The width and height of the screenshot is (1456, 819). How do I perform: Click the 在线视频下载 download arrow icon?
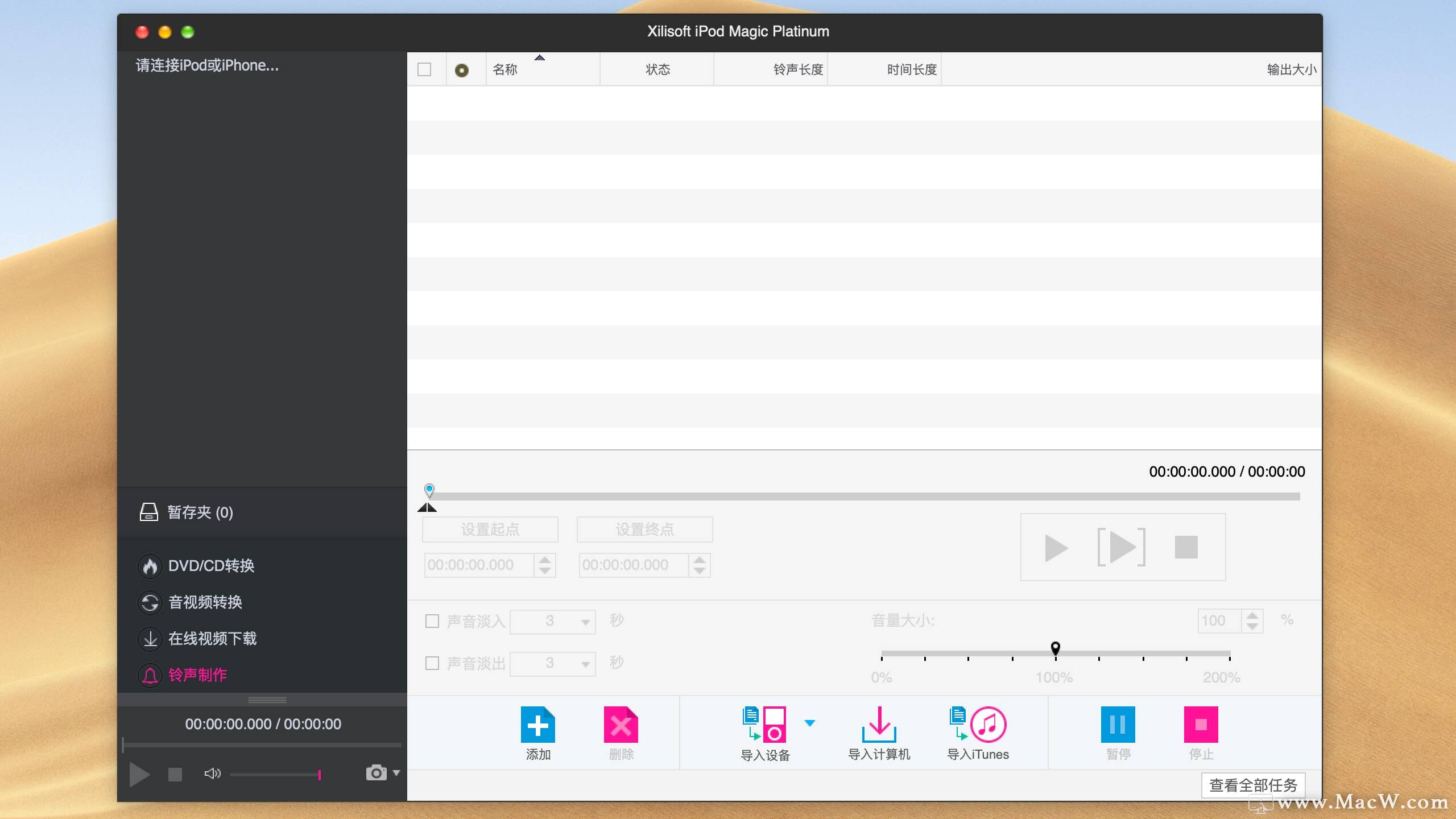point(150,639)
